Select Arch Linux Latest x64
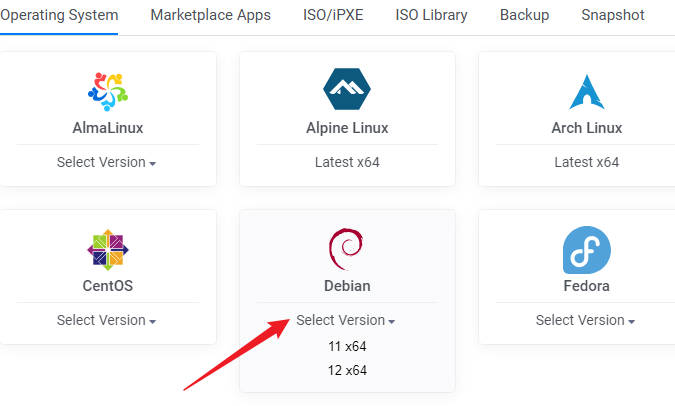 click(x=587, y=162)
